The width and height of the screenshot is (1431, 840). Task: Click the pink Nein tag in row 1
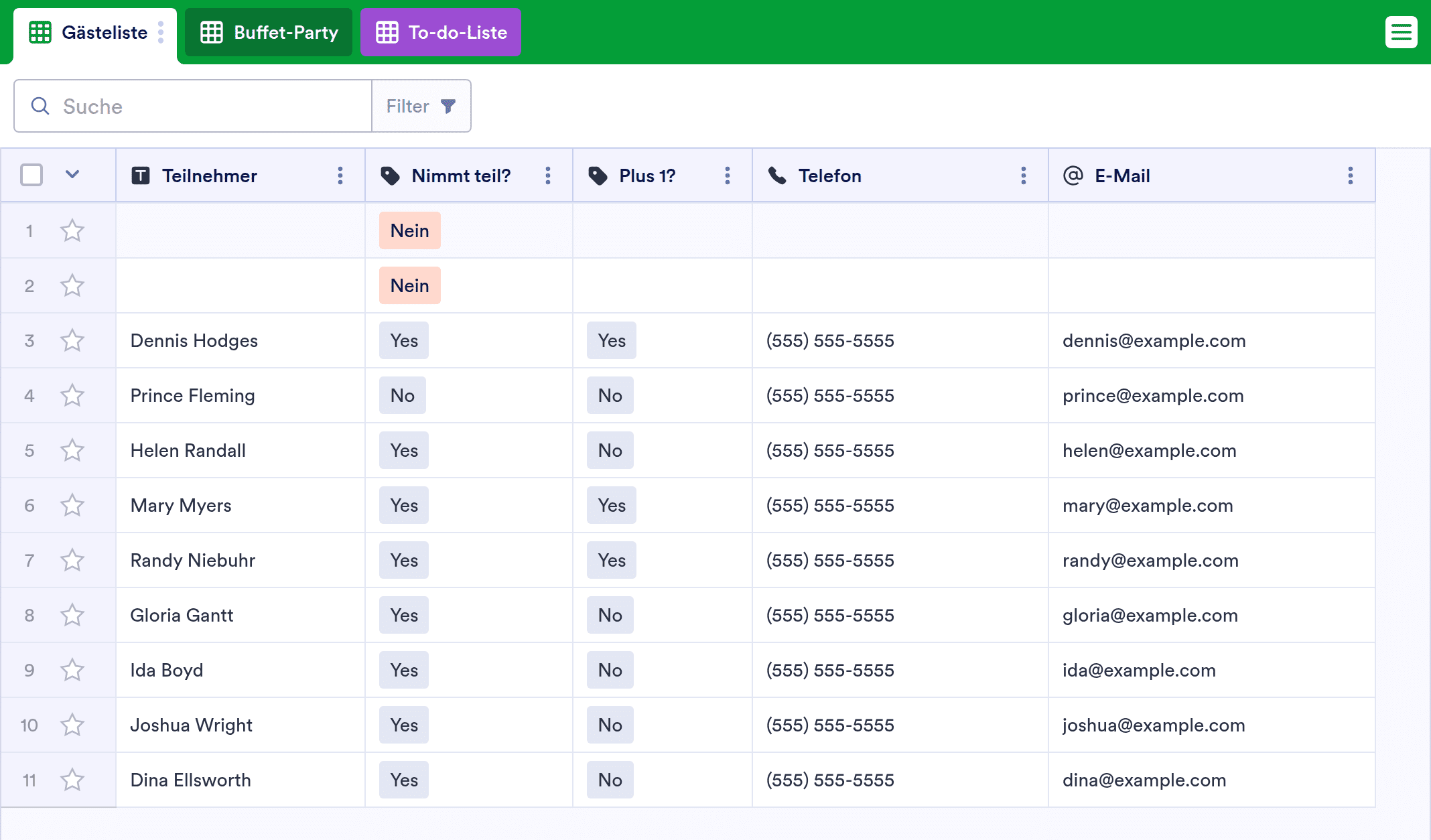click(409, 230)
